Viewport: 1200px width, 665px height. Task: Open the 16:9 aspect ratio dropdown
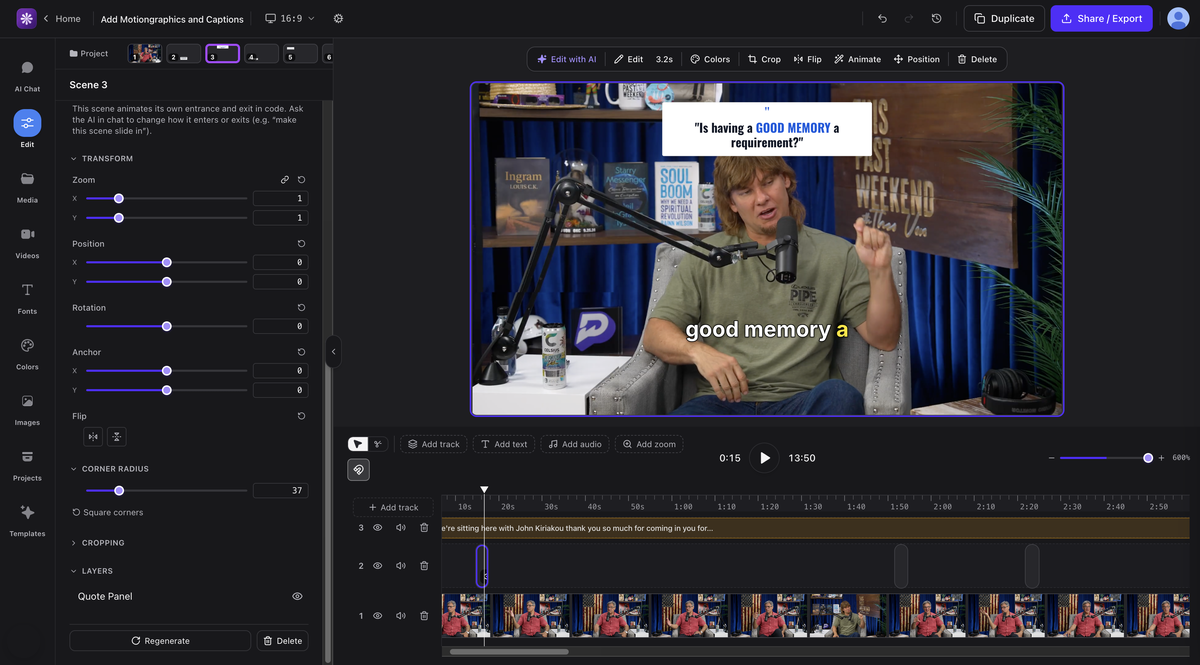click(289, 18)
